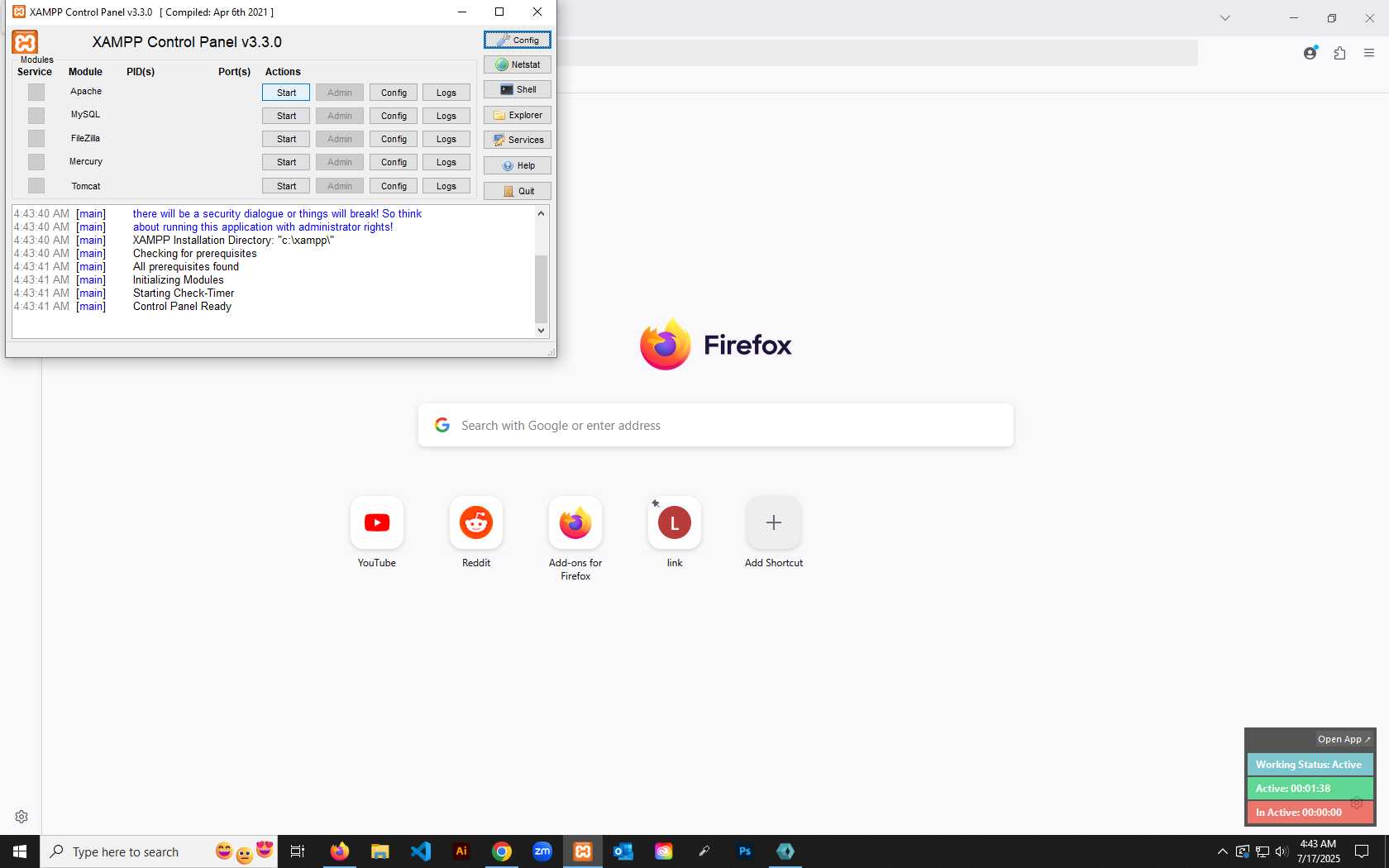View Logs for FileZilla
The image size is (1389, 868).
click(446, 139)
